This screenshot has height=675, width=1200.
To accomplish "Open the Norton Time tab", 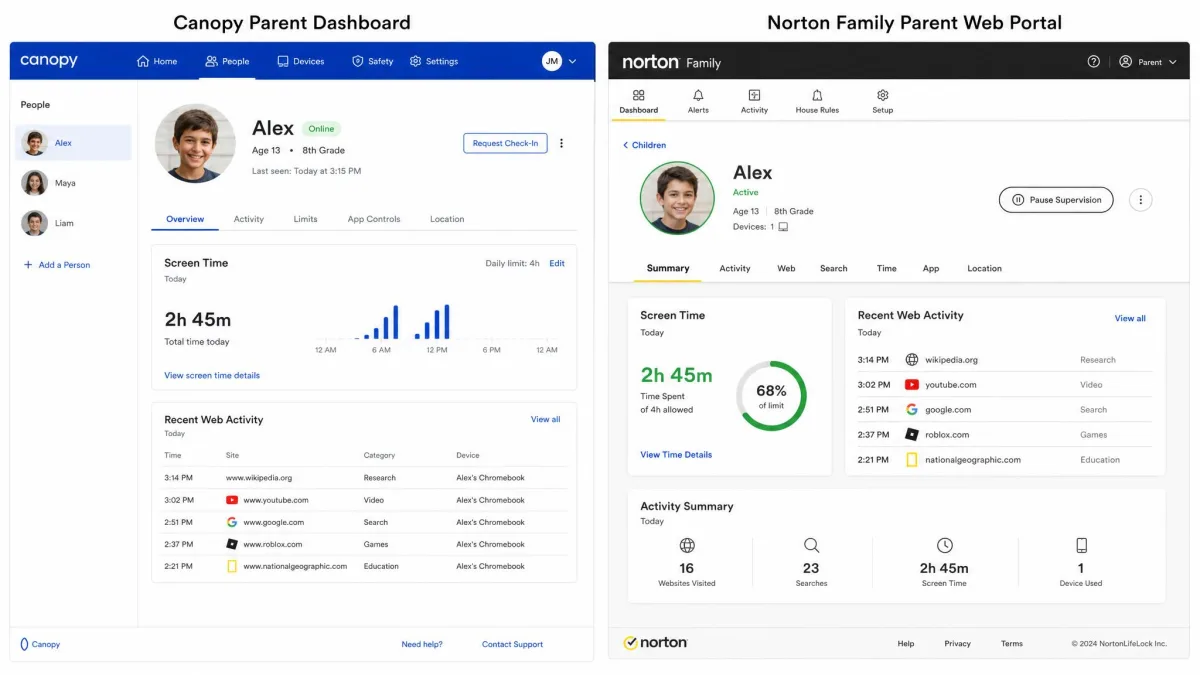I will 886,268.
